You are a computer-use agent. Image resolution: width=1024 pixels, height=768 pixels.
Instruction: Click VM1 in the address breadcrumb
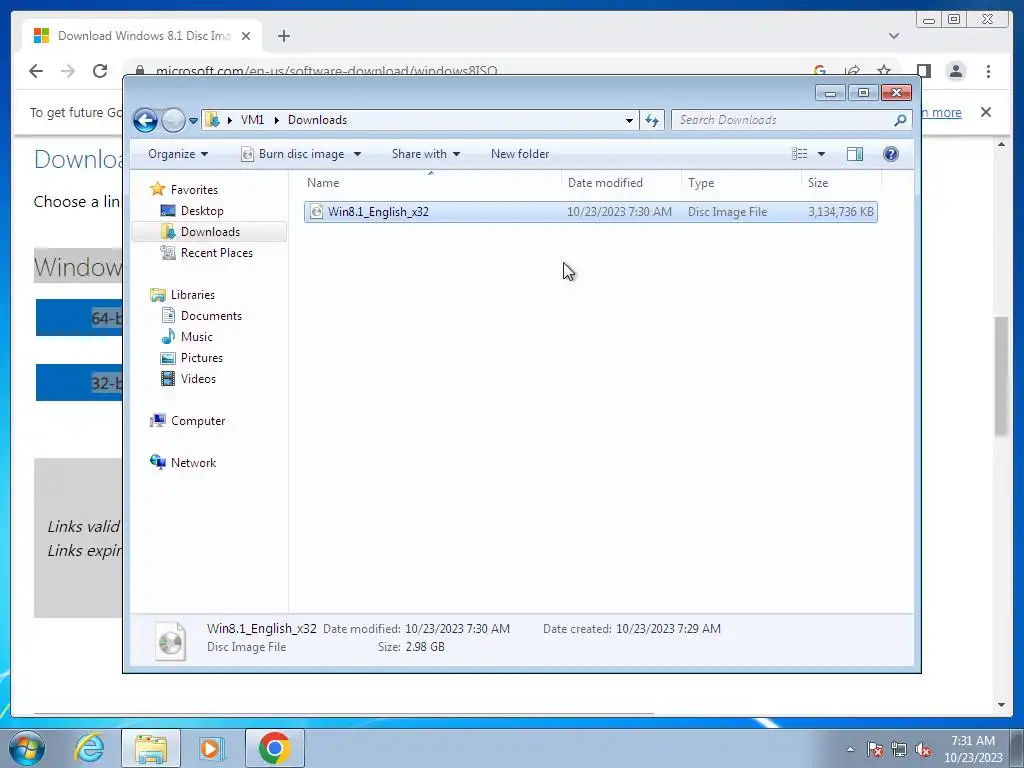252,120
